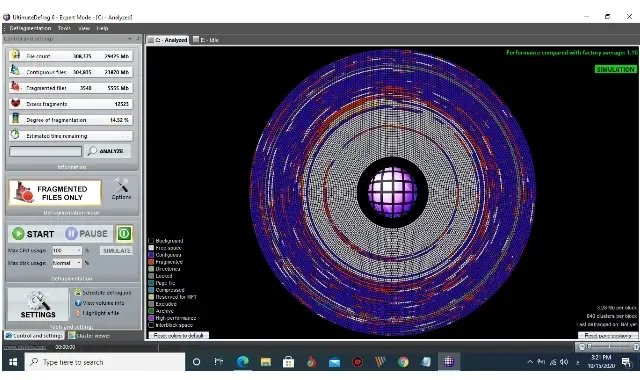Click the green power icon beside PAUSE
640x380 pixels.
click(x=124, y=233)
